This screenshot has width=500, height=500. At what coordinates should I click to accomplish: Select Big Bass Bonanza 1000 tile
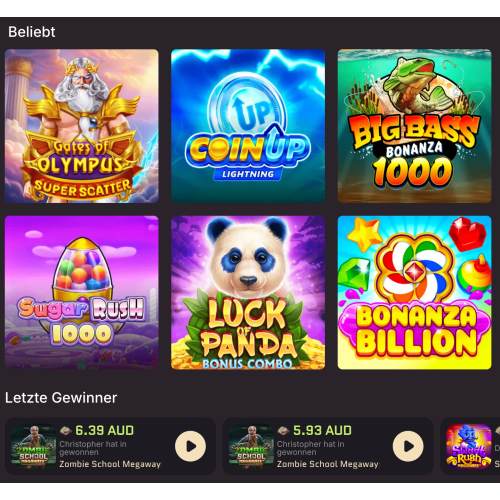click(414, 126)
